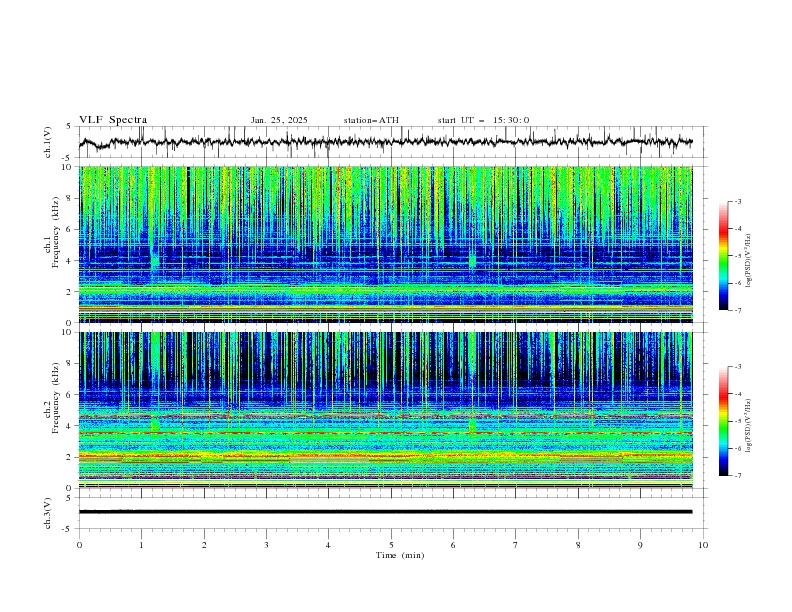Click time axis tick label "5"
The image size is (792, 612).
[391, 545]
